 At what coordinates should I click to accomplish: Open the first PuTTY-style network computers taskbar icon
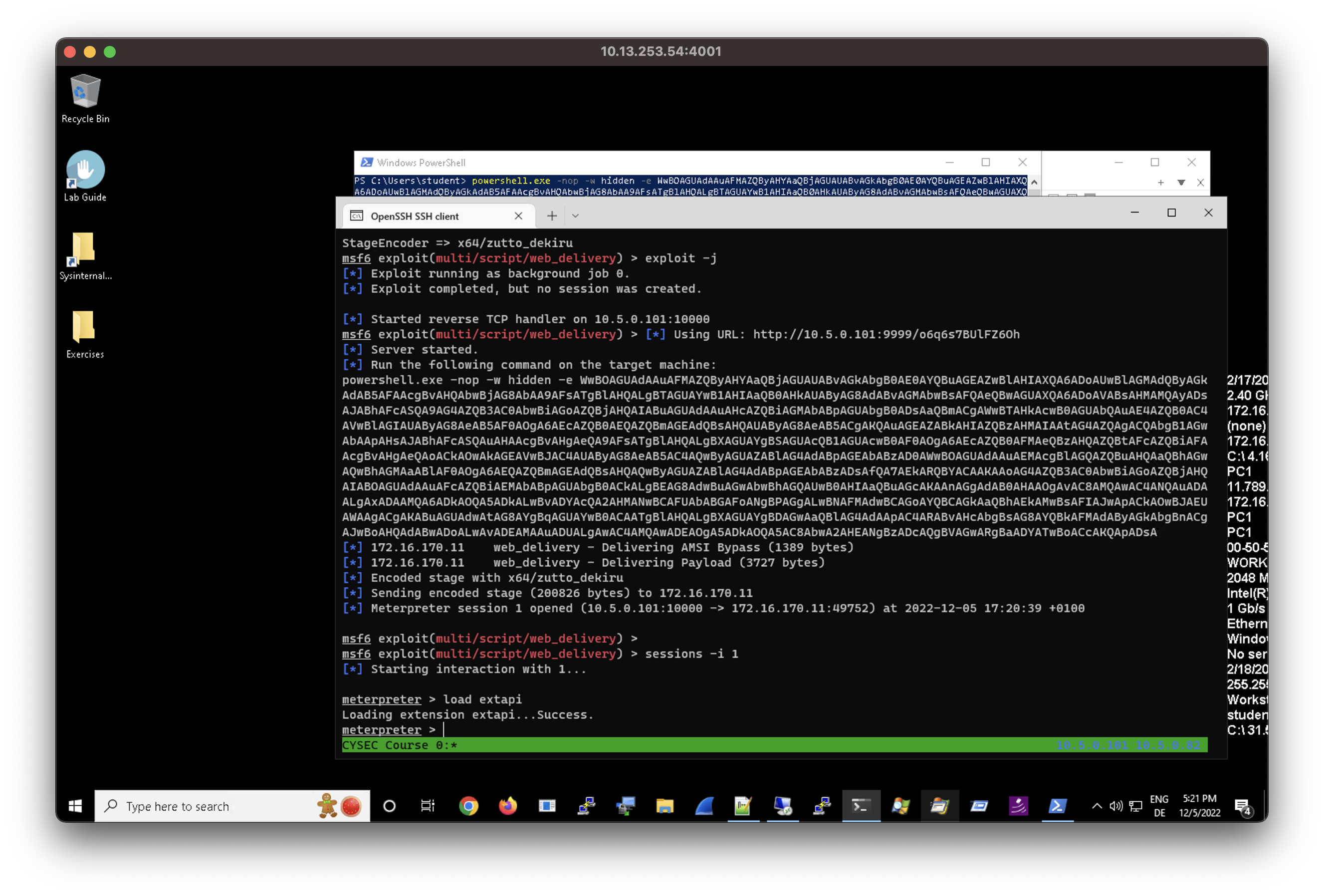(x=586, y=806)
